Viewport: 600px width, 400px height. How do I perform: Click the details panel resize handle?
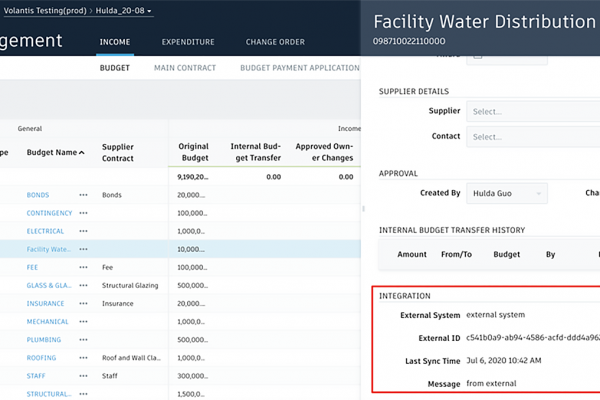[364, 208]
